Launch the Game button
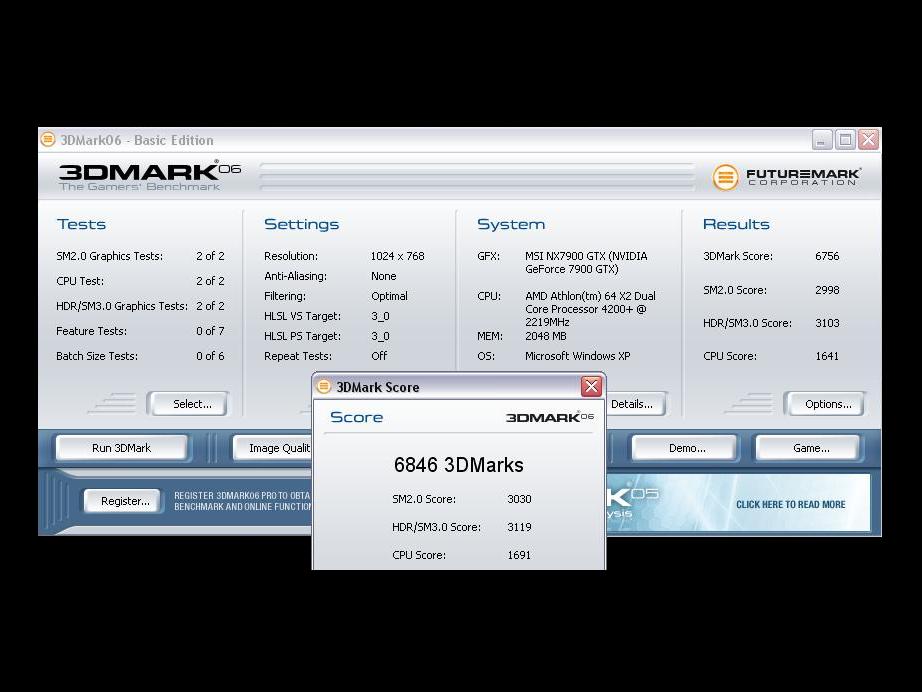 click(808, 448)
